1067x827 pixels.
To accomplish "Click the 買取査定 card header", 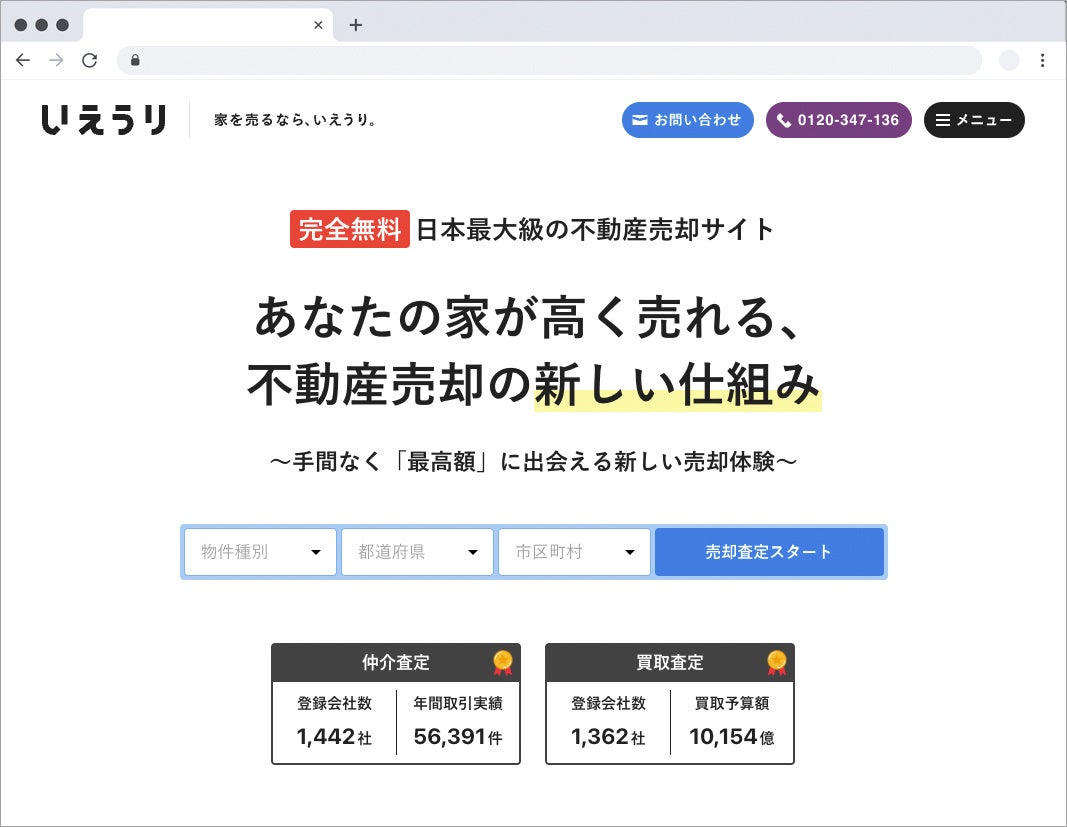I will 670,662.
